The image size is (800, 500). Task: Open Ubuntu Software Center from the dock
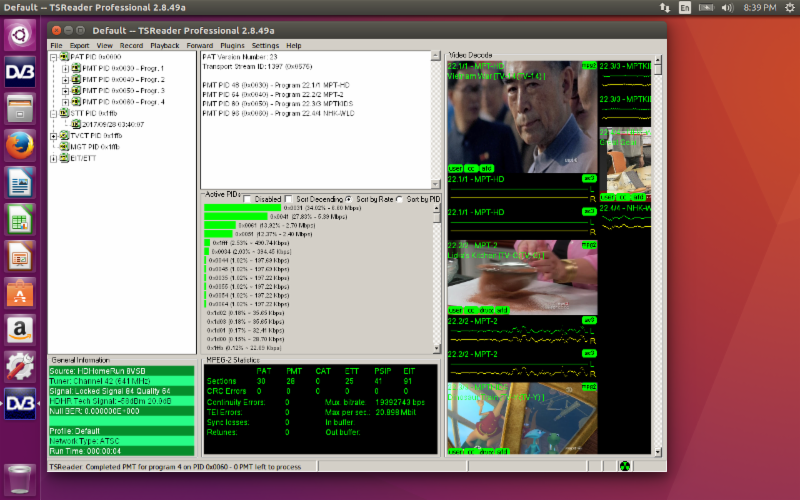(x=19, y=292)
